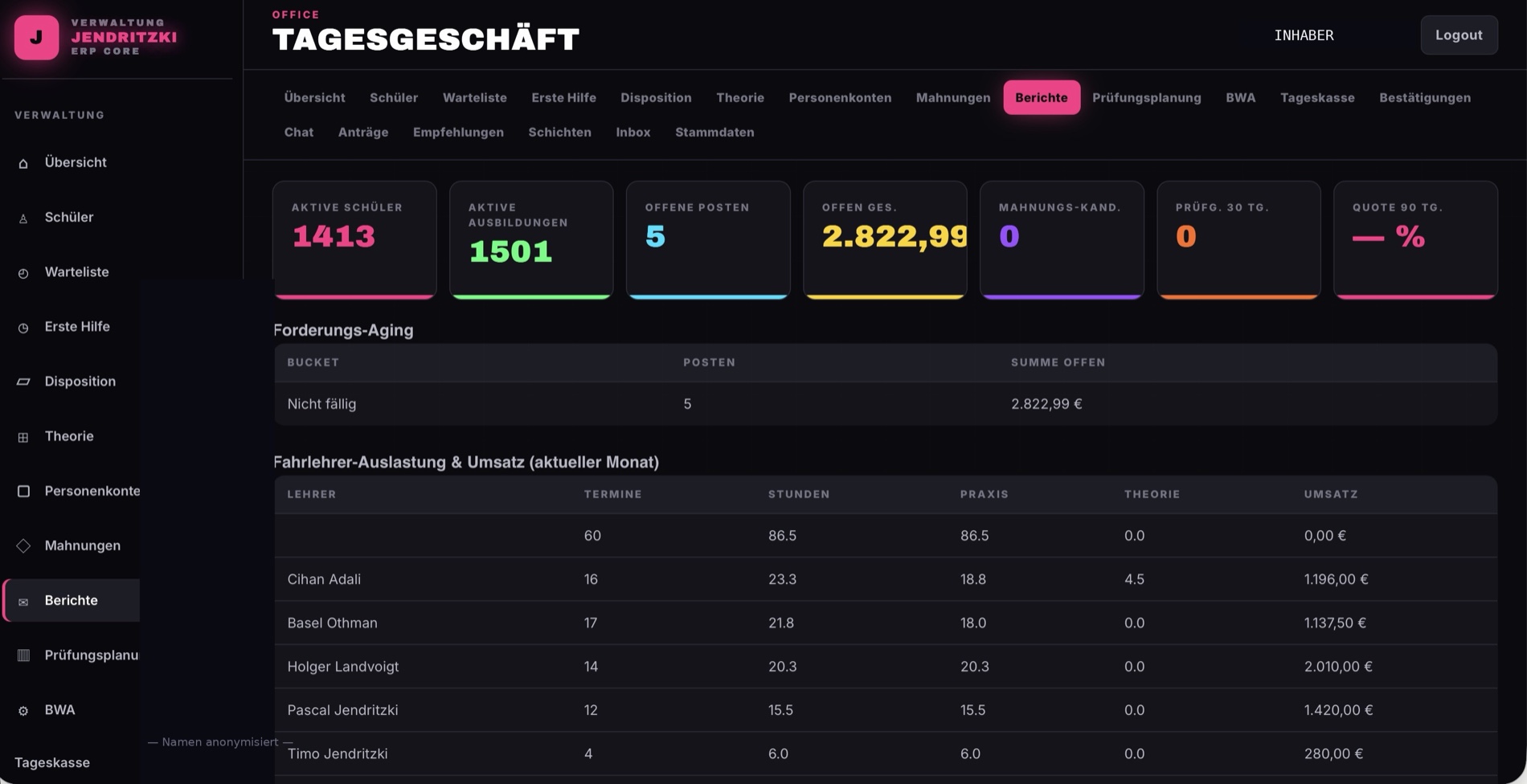Click the Offene Posten stat card
1527x784 pixels.
point(708,240)
